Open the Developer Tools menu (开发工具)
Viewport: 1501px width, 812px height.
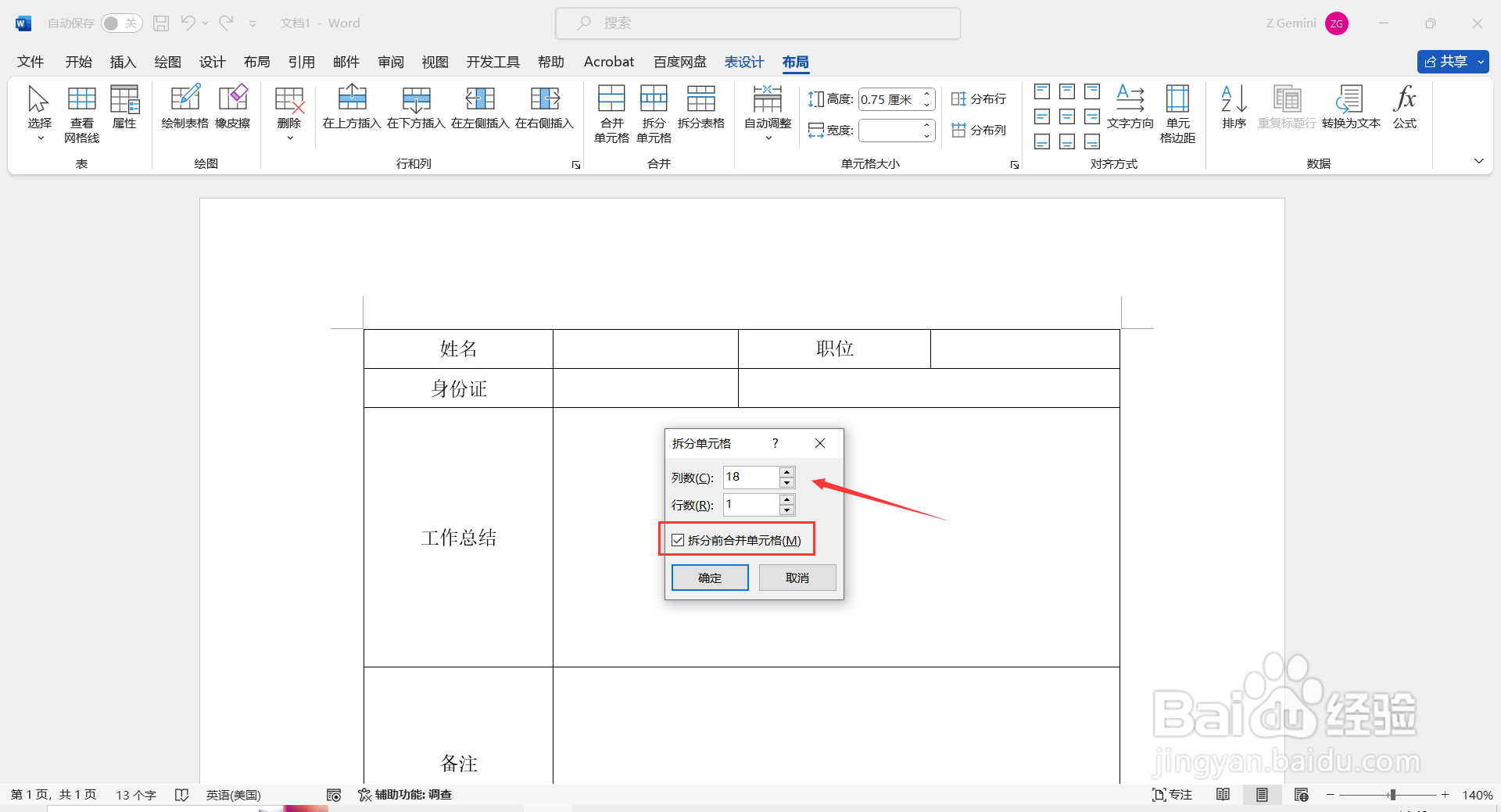[x=492, y=62]
